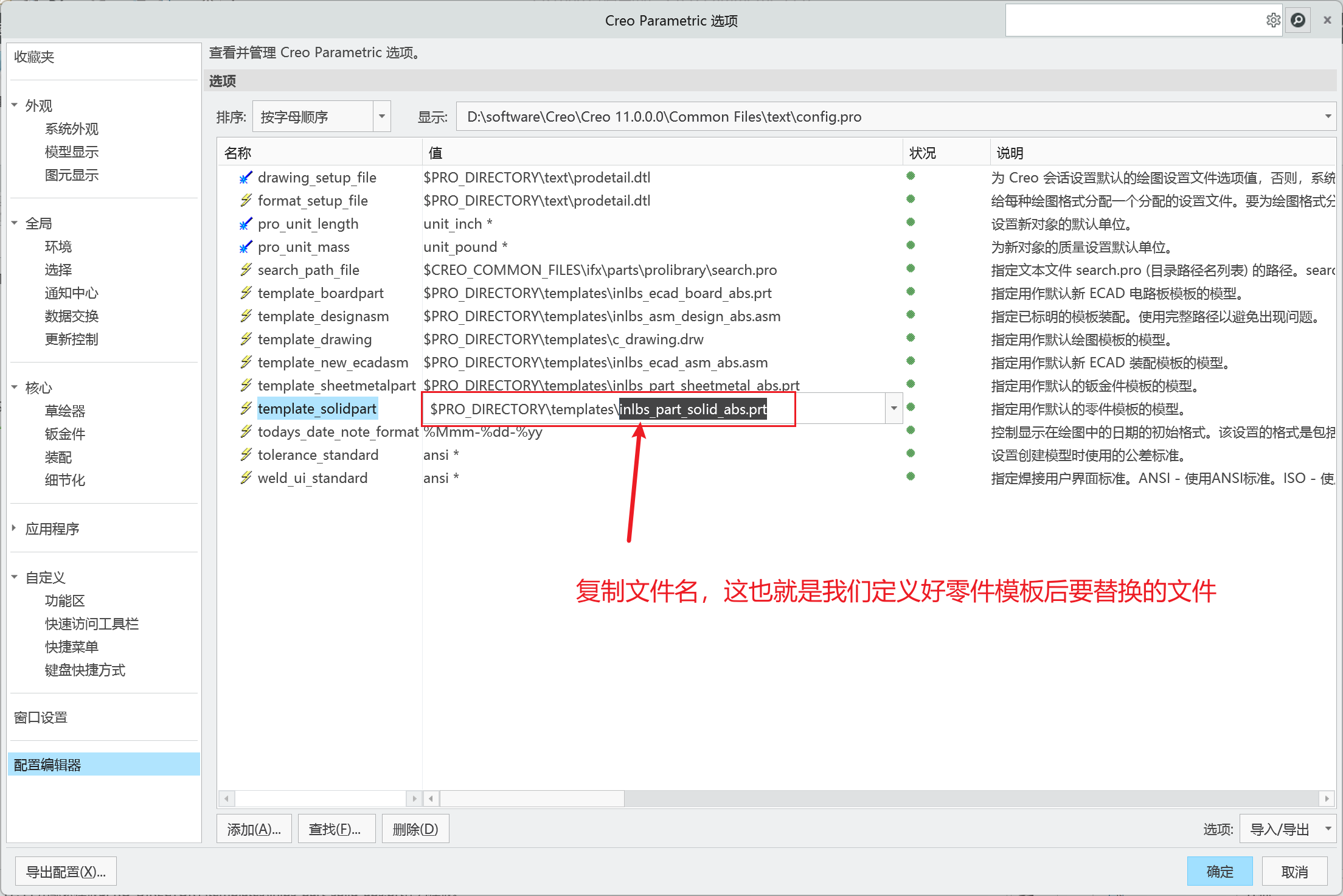Click the wand icon beside pro_unit_mass
This screenshot has height=896, width=1343.
tap(246, 247)
